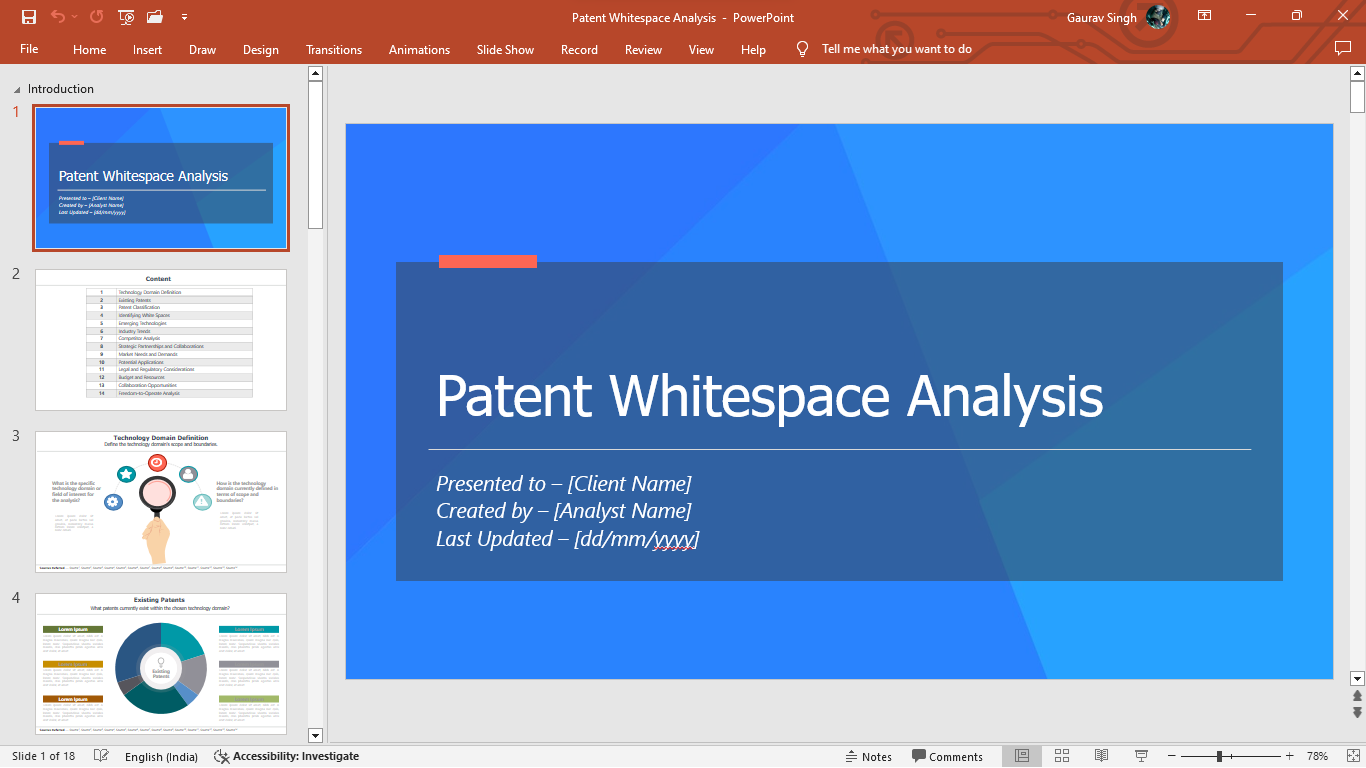
Task: Go to previous slide with double-up arrow
Action: pyautogui.click(x=1357, y=696)
